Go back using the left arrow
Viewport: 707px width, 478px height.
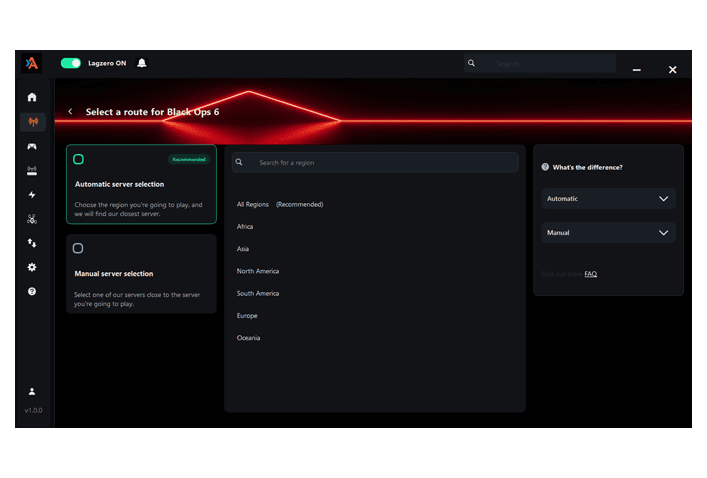click(x=70, y=112)
